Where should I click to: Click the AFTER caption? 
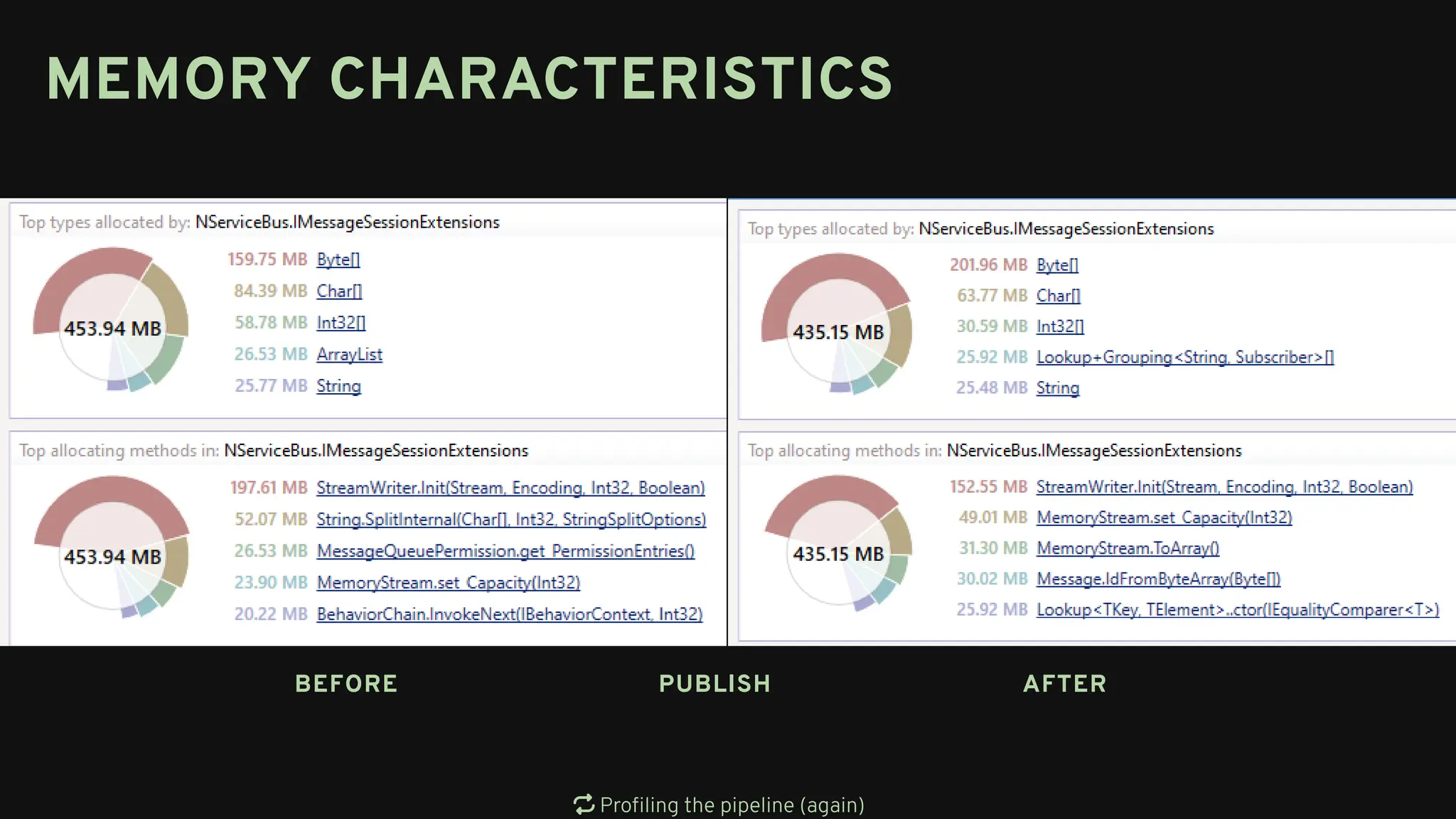[1065, 684]
